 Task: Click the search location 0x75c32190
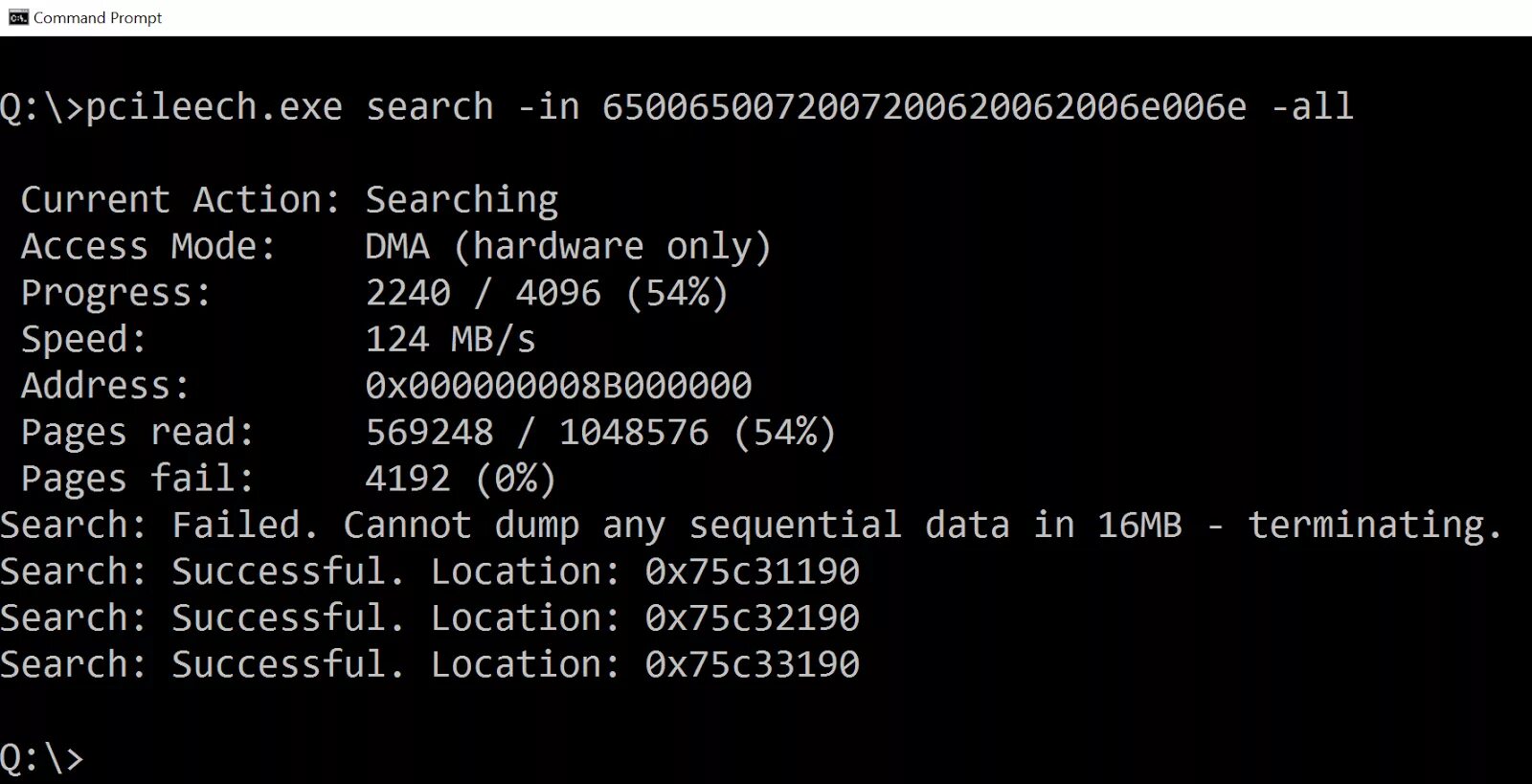pos(752,617)
